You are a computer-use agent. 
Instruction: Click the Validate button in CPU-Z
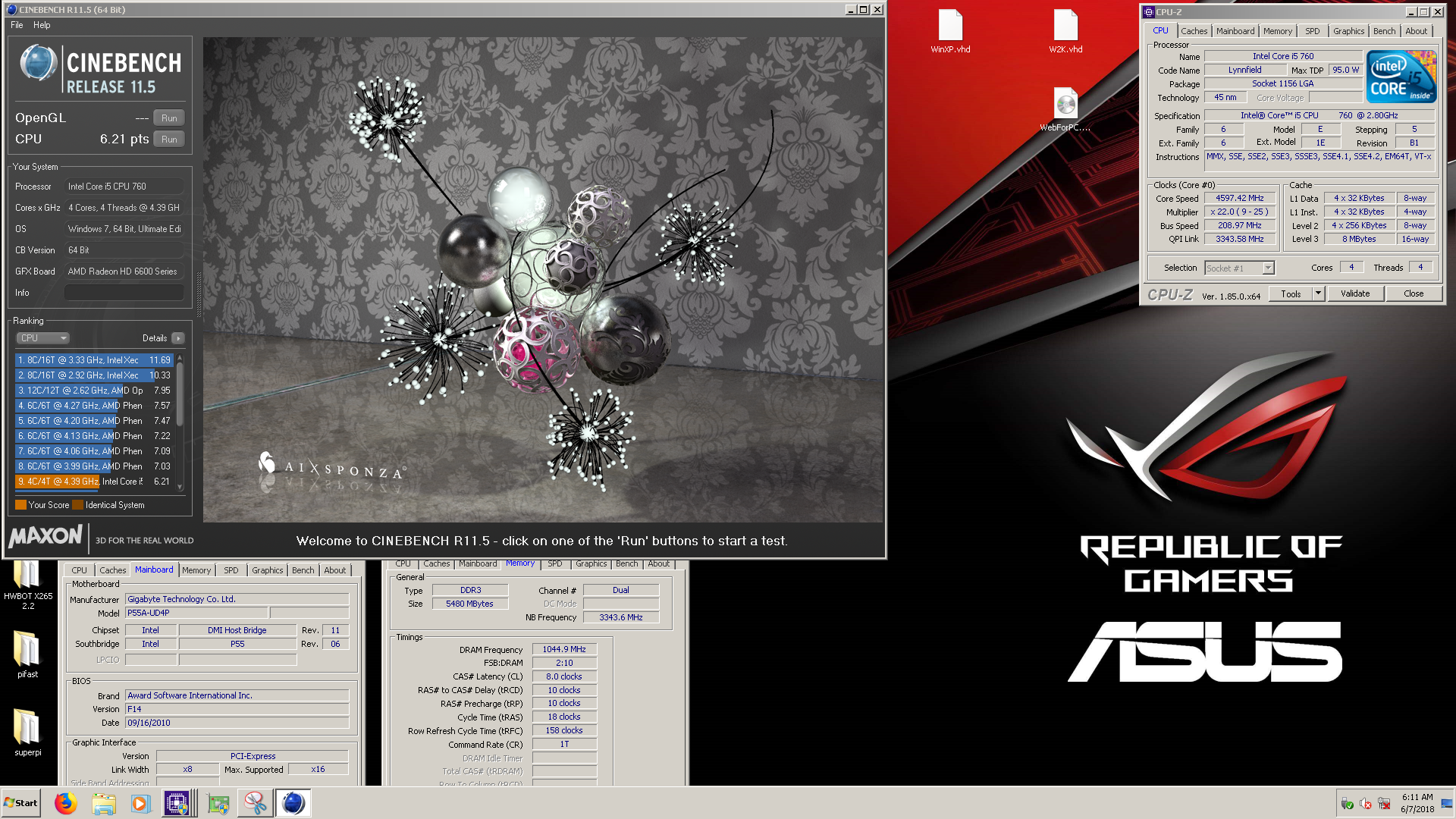coord(1354,293)
